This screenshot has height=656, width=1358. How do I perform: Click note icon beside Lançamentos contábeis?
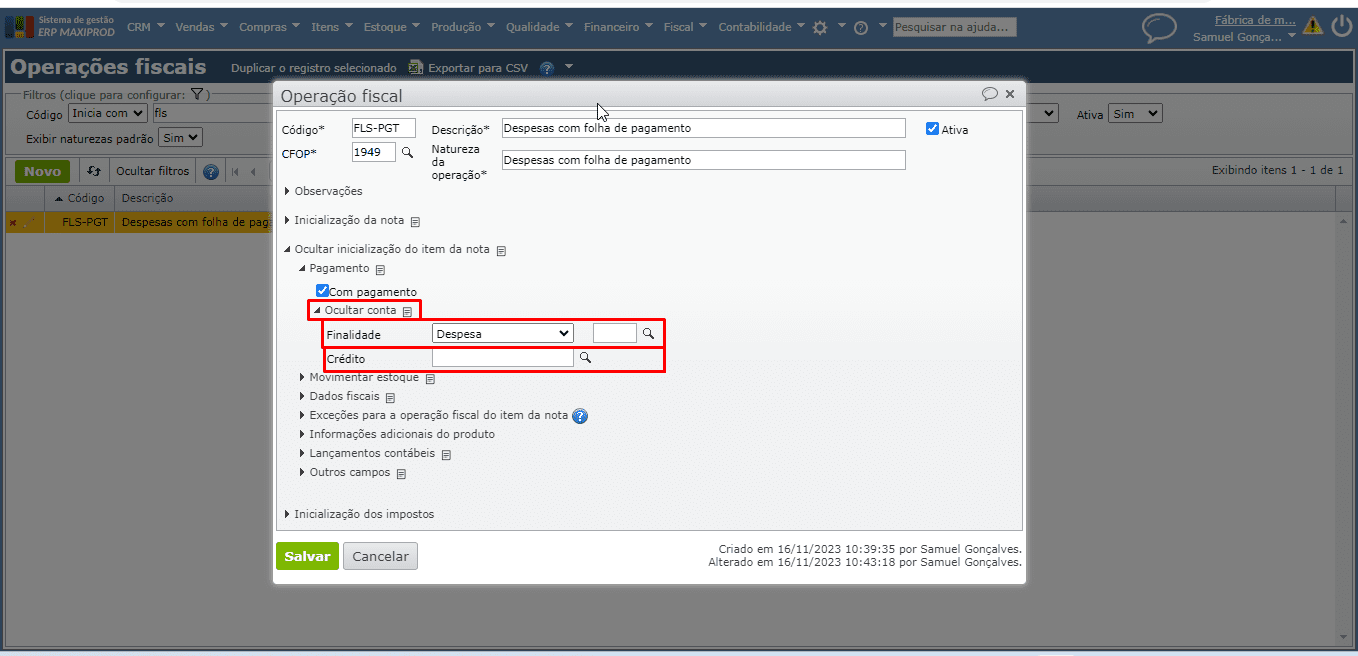coord(446,455)
